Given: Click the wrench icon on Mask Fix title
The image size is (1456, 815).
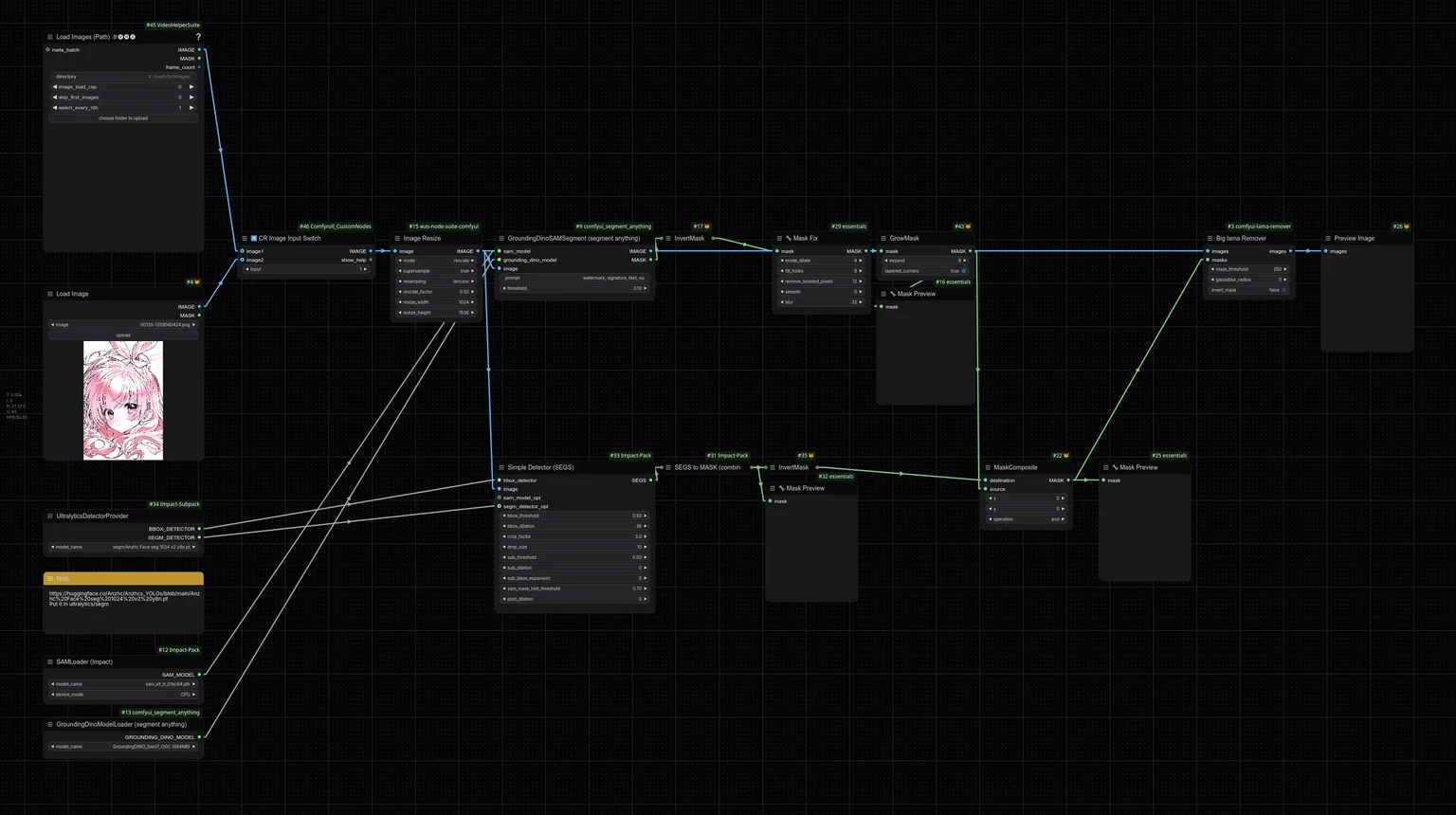Looking at the screenshot, I should 789,239.
